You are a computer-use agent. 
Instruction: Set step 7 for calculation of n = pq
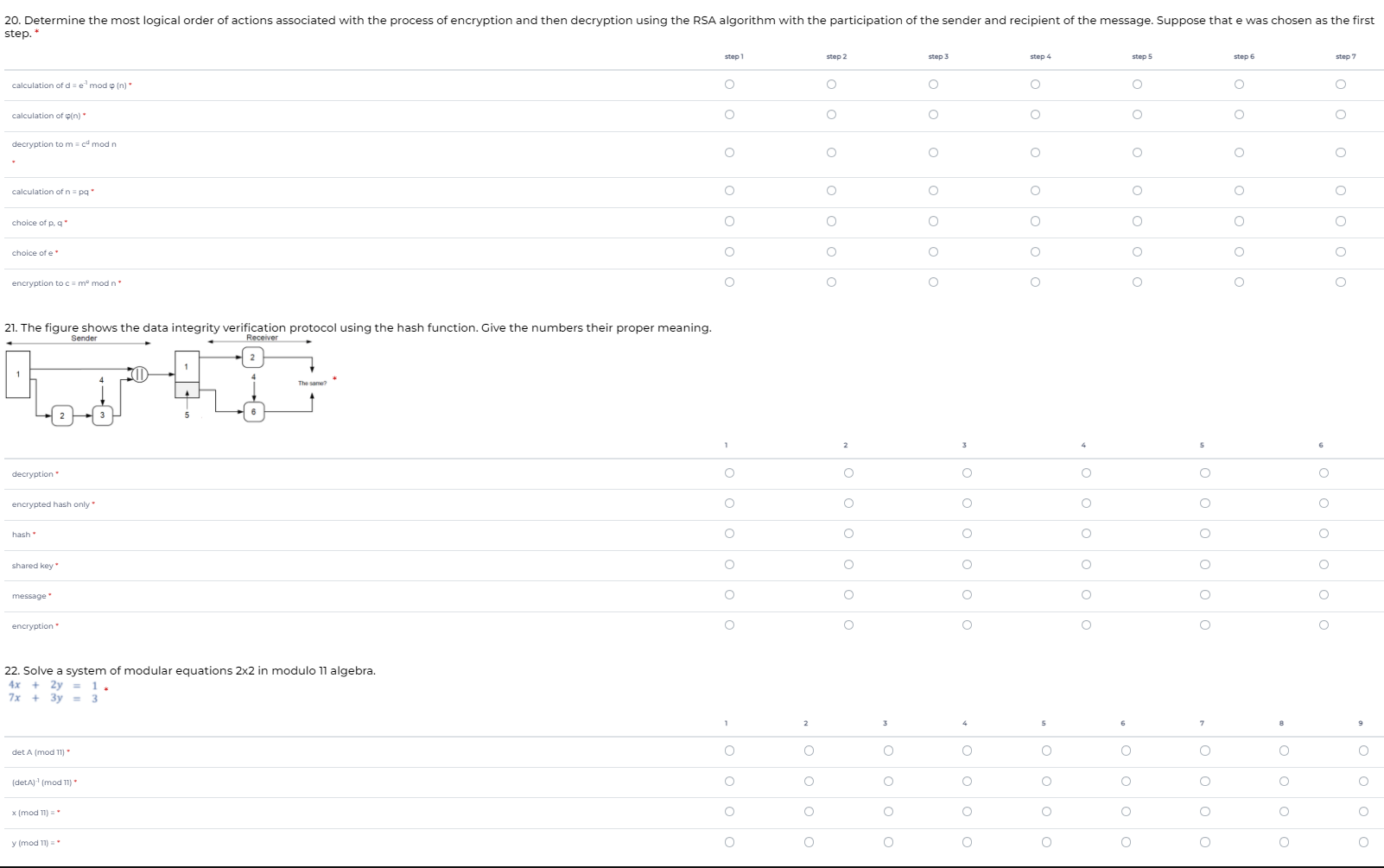tap(1341, 191)
